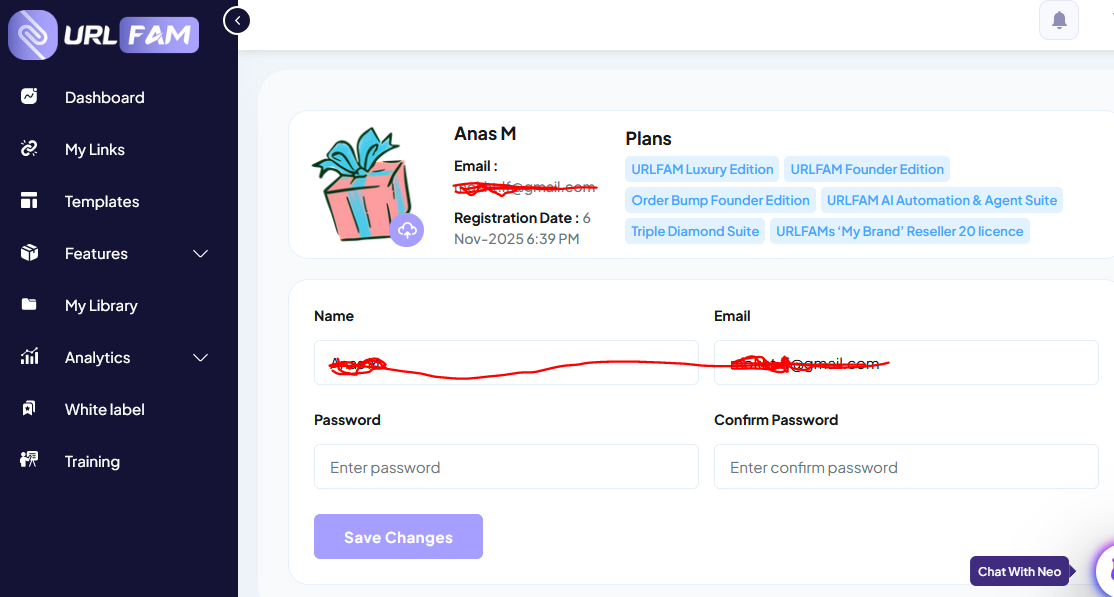Click the Confirm Password input field
This screenshot has width=1114, height=597.
(906, 467)
